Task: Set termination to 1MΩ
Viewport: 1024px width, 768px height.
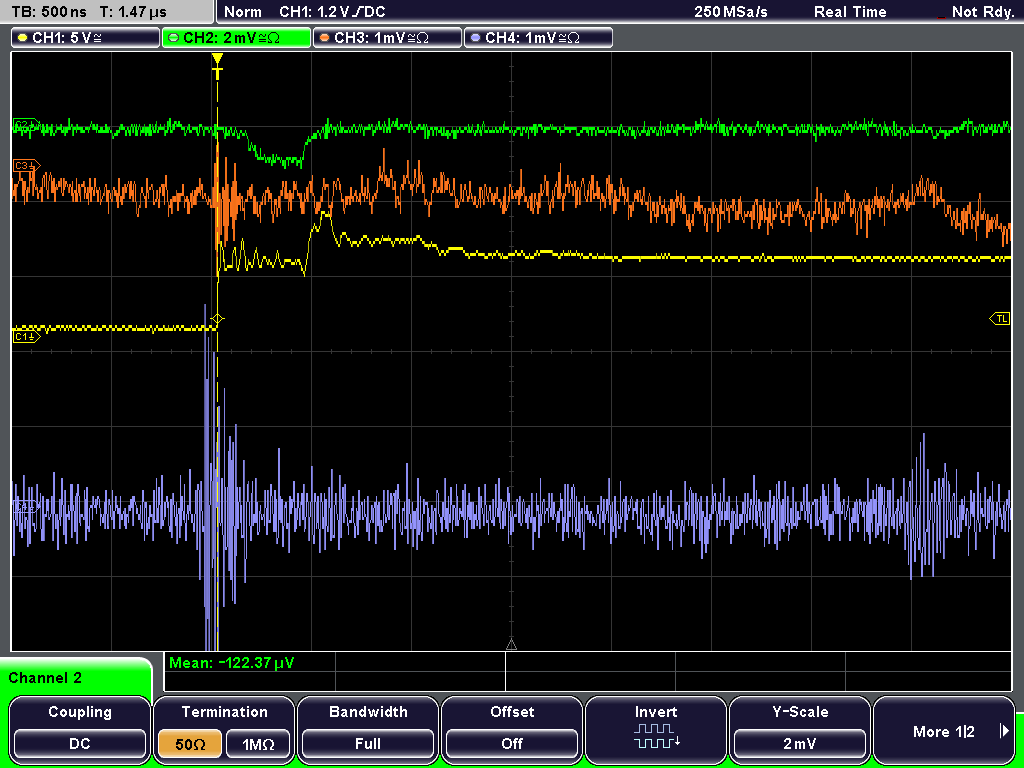Action: pyautogui.click(x=257, y=743)
